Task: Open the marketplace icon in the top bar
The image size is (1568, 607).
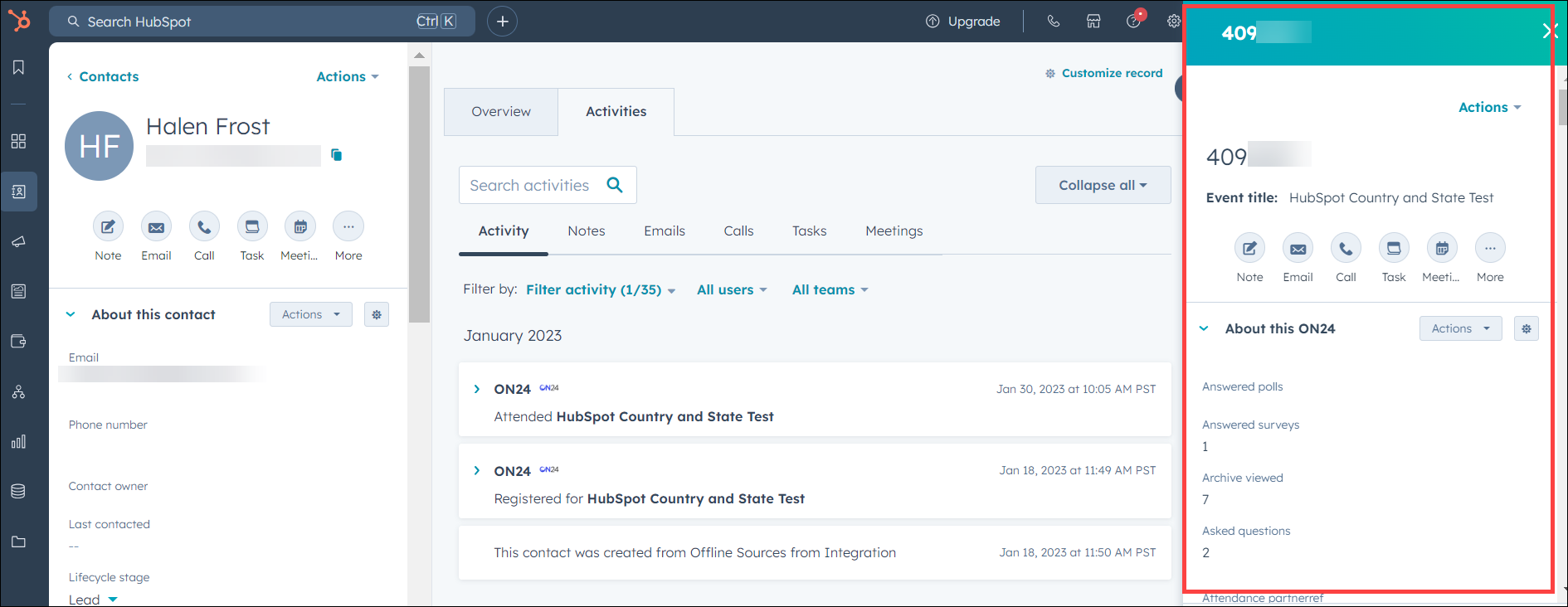Action: coord(1093,22)
